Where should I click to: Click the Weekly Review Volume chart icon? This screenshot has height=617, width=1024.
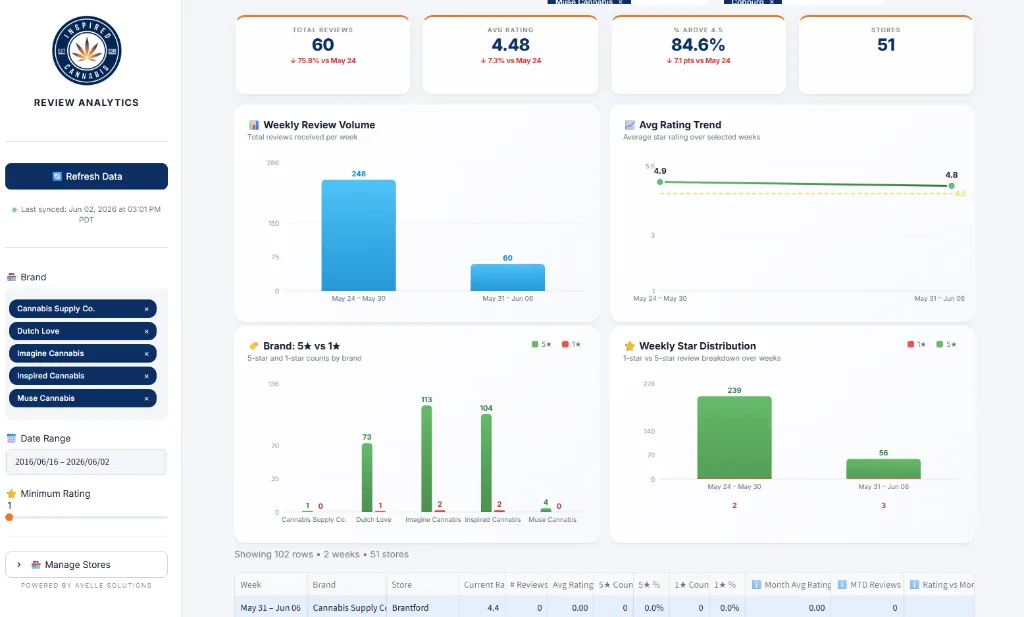click(254, 125)
